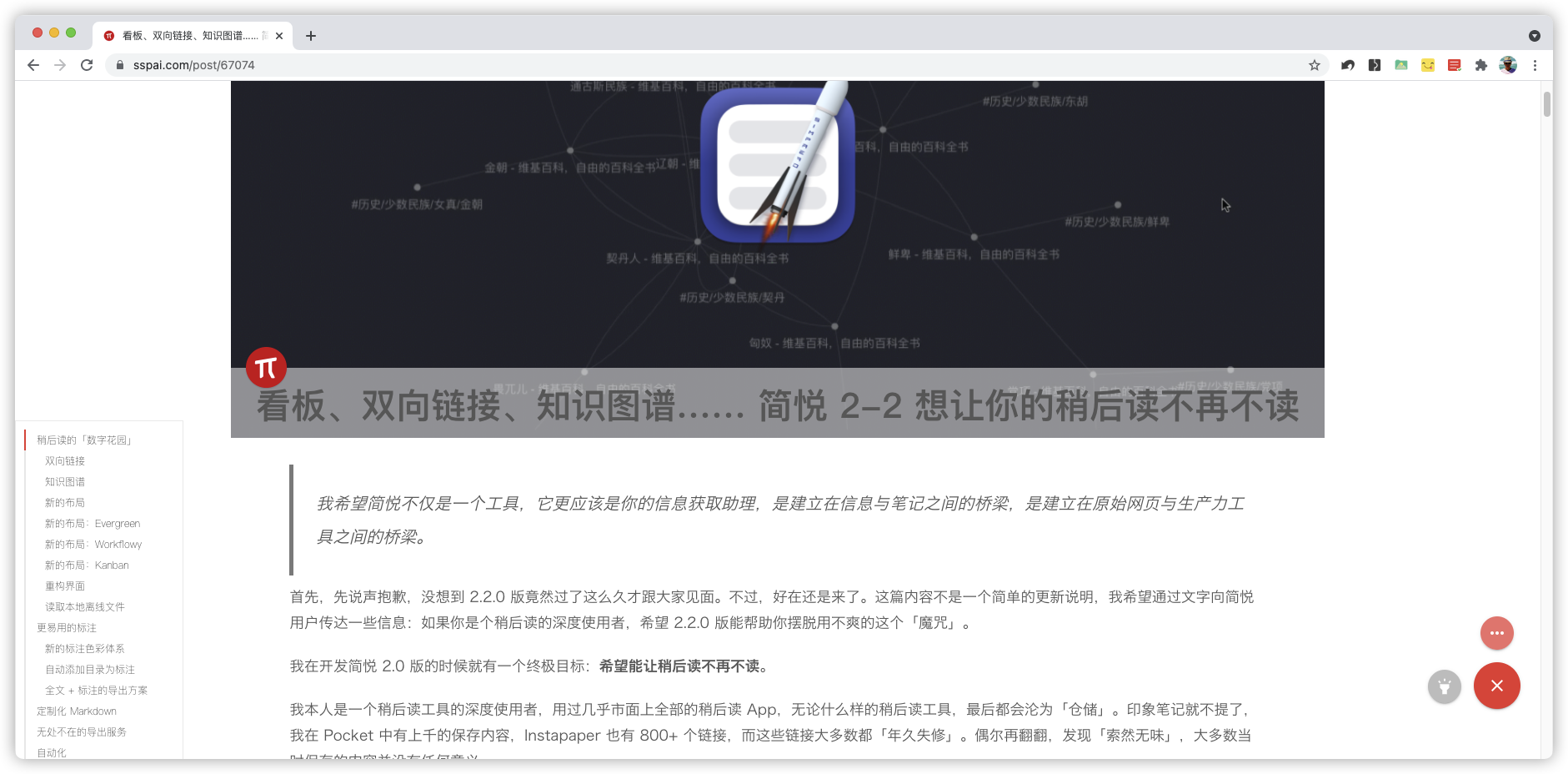Click the red notes extension icon in the toolbar

click(1455, 65)
